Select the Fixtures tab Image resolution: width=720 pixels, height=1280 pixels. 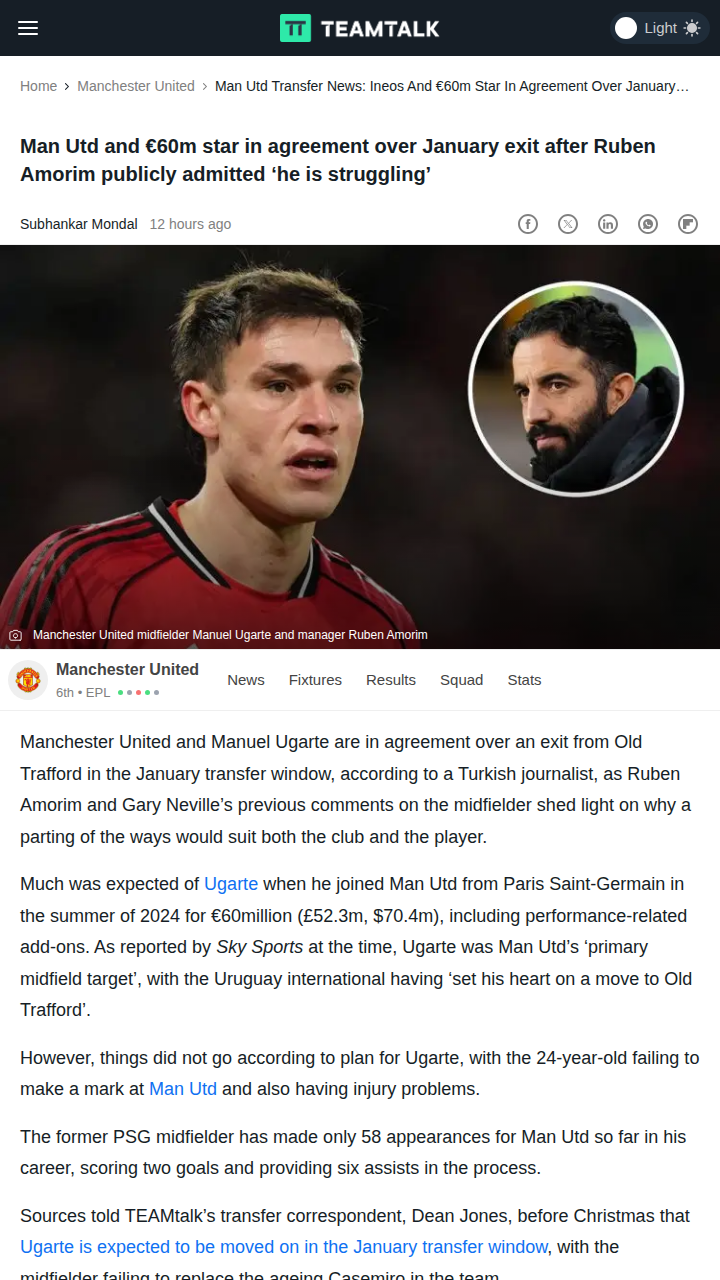(x=315, y=680)
